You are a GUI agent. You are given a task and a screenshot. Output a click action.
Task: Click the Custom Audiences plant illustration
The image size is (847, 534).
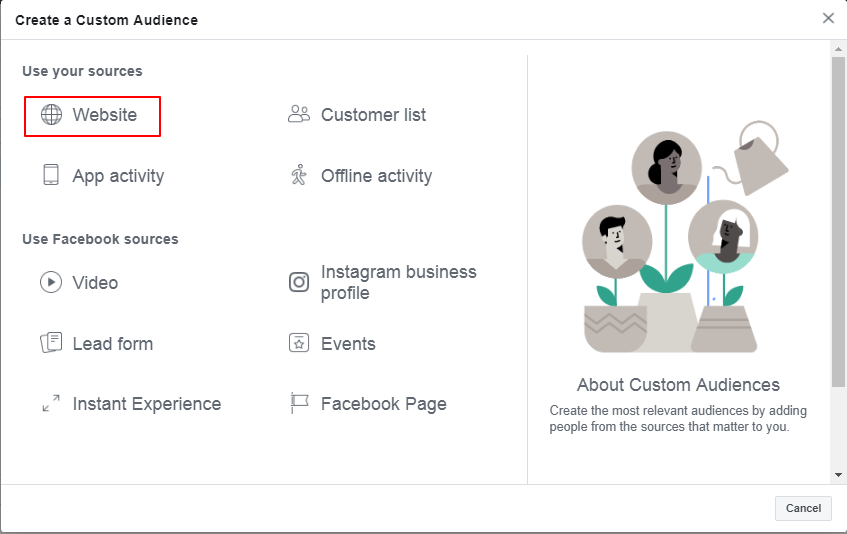685,238
